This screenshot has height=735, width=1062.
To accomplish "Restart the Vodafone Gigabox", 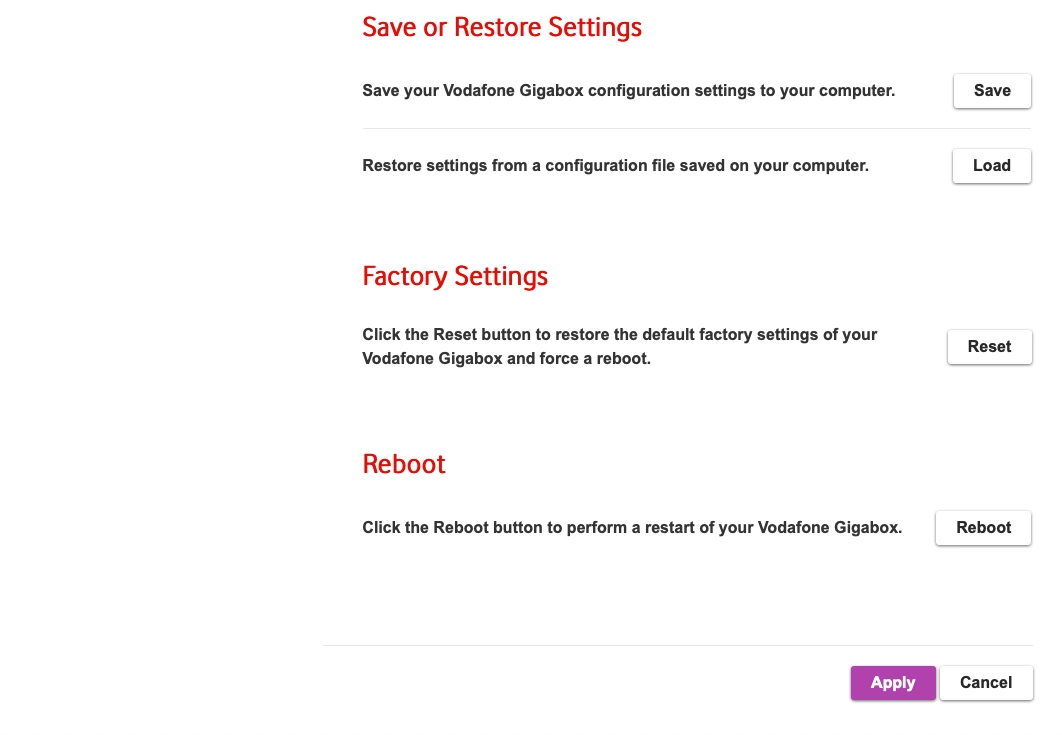I will (x=983, y=528).
